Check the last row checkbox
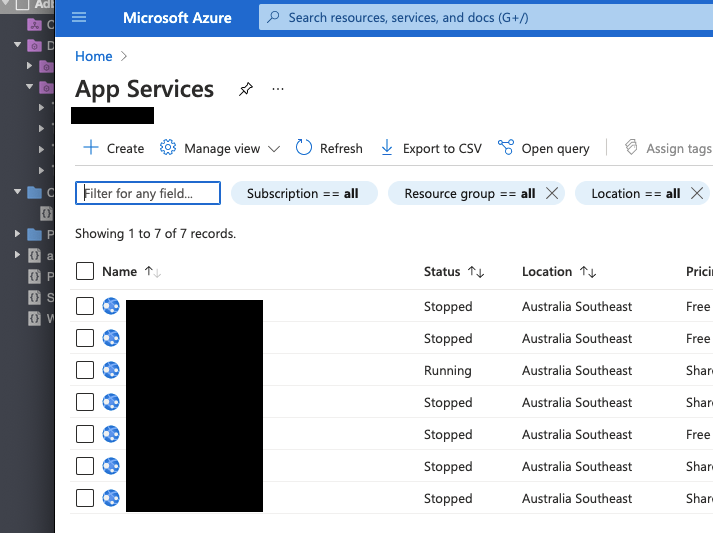Viewport: 713px width, 533px height. 85,498
